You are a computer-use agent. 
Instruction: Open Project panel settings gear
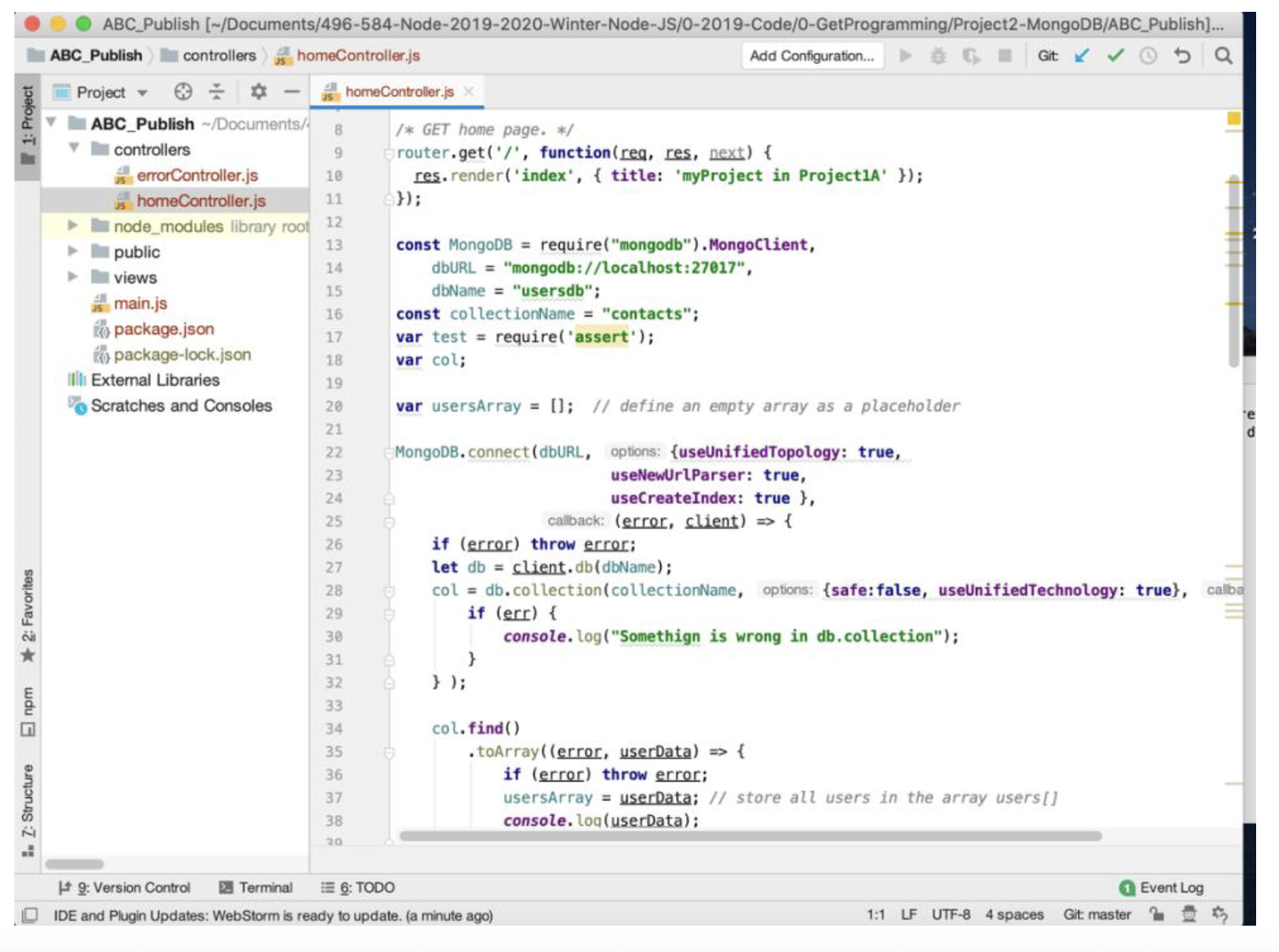[258, 92]
